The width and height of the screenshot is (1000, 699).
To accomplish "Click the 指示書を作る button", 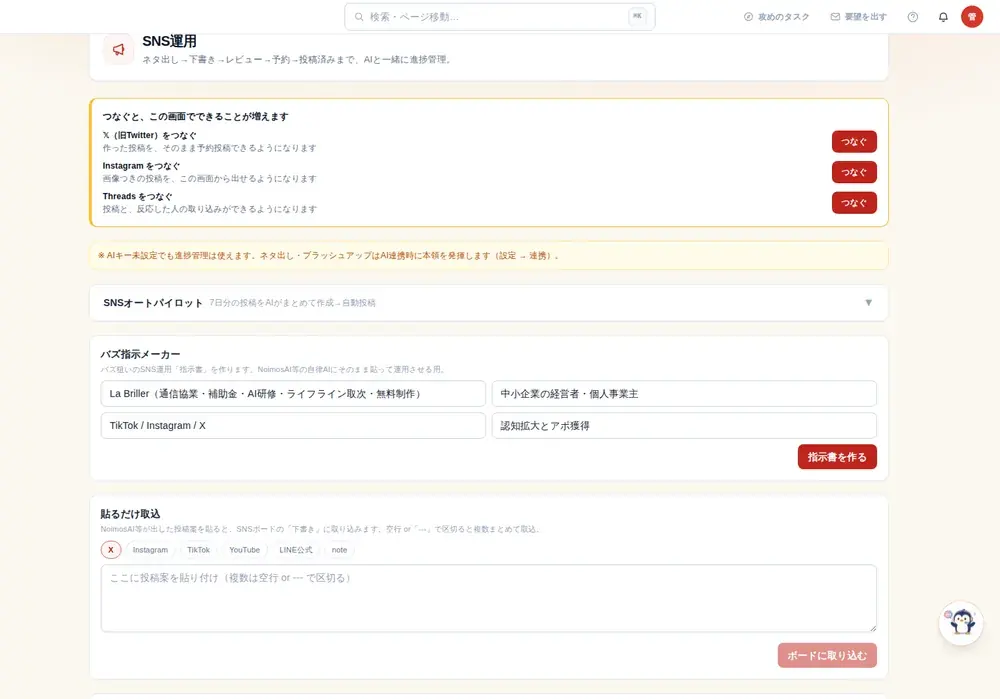I will [x=837, y=457].
